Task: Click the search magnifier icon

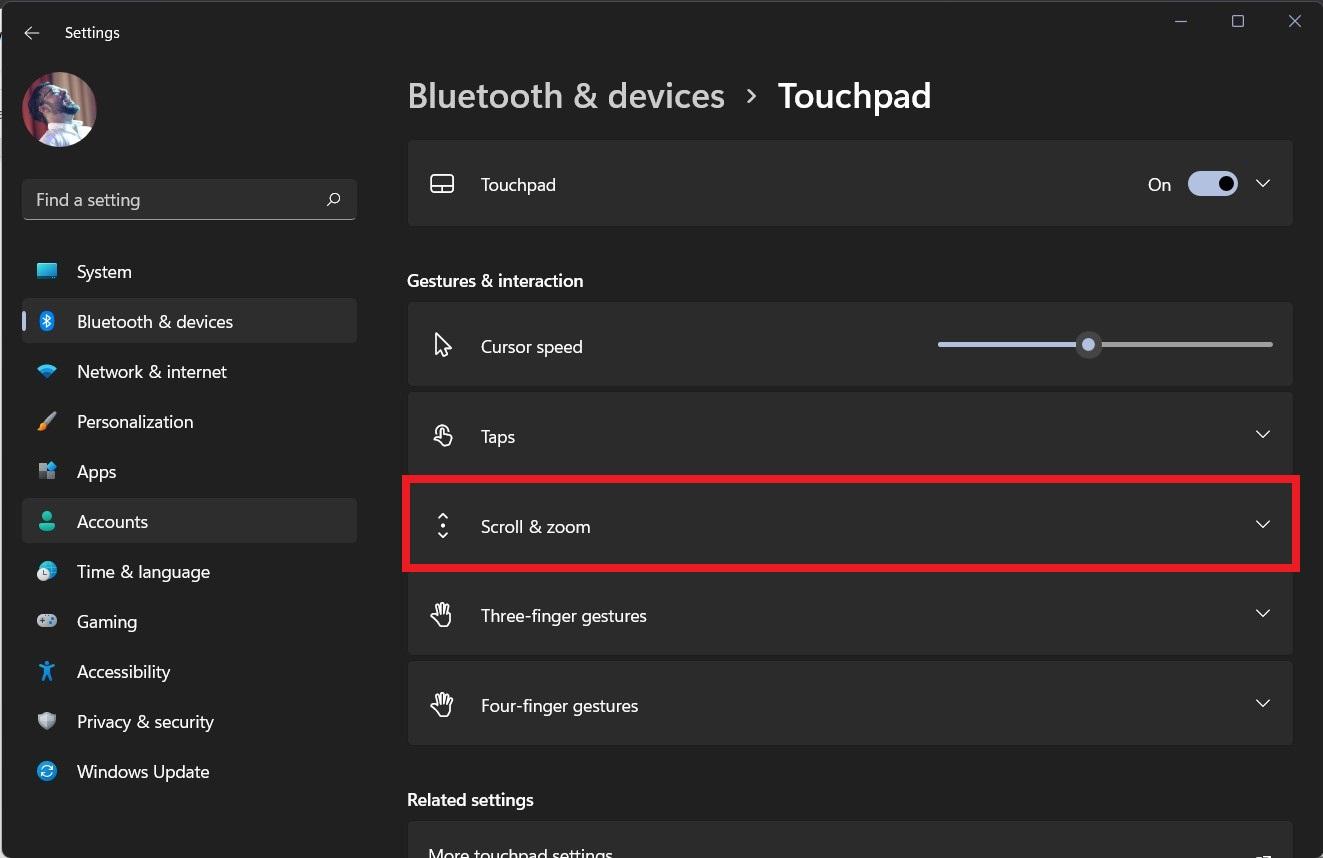Action: (334, 200)
